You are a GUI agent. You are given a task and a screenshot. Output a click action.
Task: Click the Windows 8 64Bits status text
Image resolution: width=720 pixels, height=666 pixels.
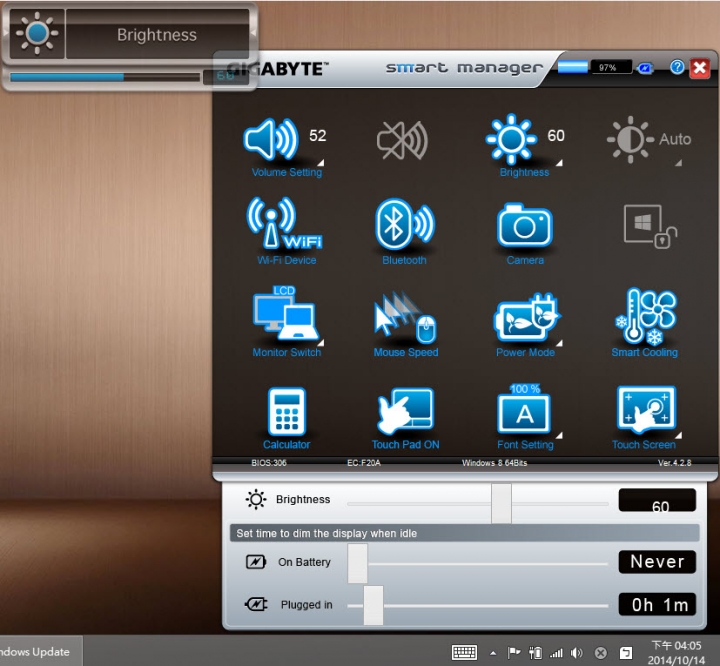click(x=495, y=463)
